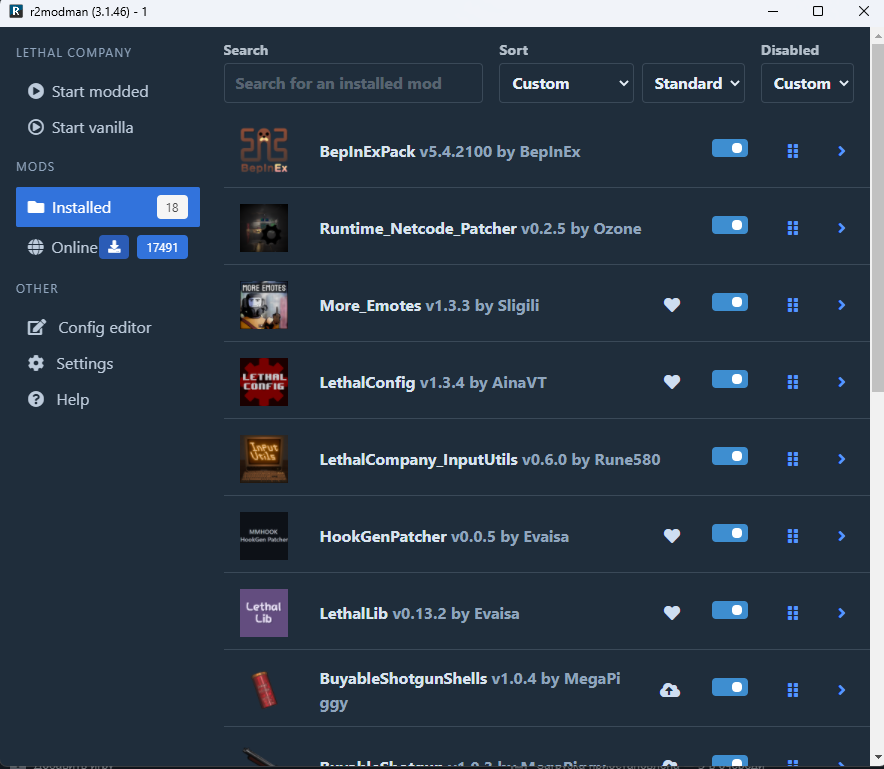Click the More Emotes mod thumbnail
Screen dimensions: 884x769
click(x=264, y=305)
